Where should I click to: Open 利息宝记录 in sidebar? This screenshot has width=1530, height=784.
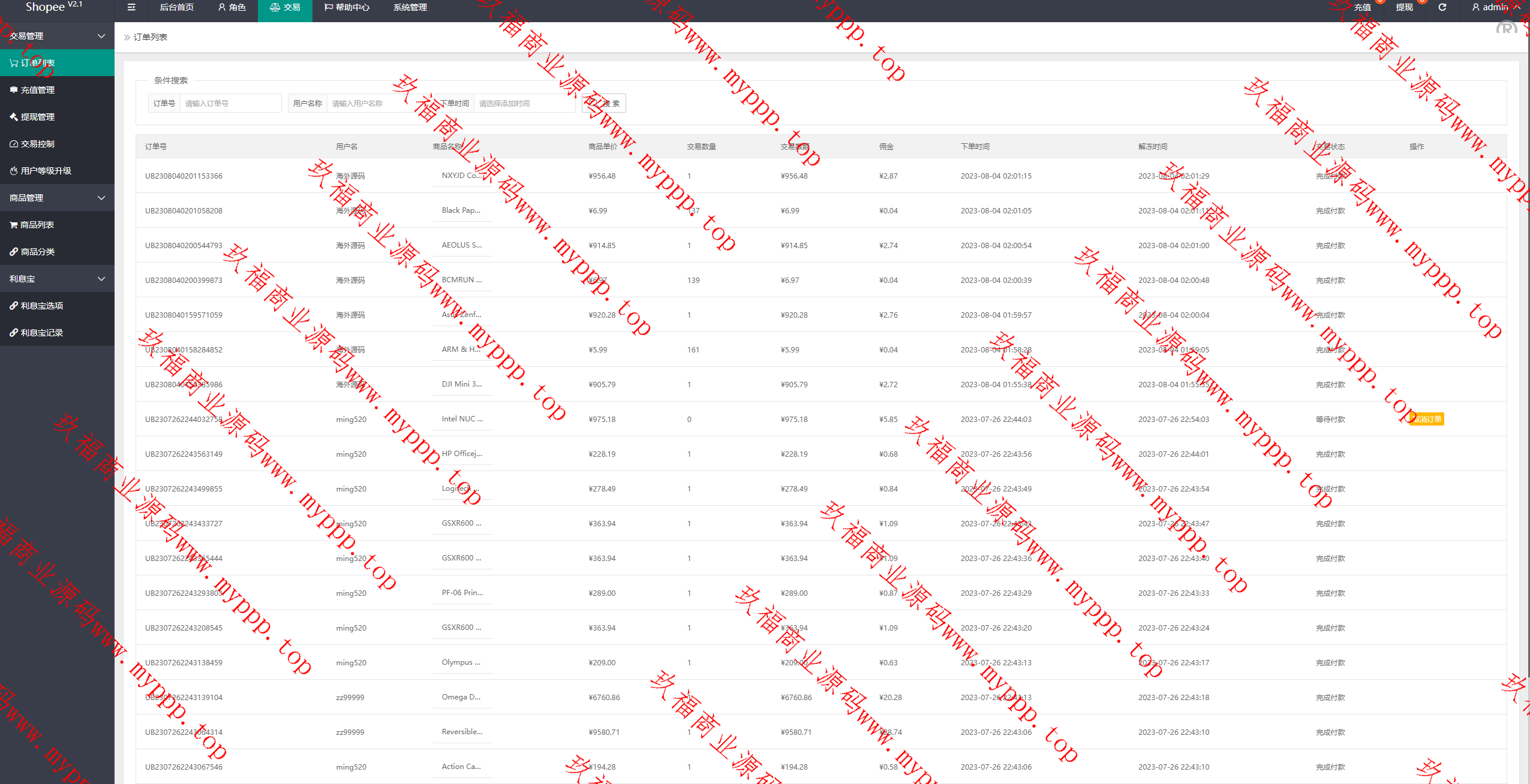click(x=41, y=333)
